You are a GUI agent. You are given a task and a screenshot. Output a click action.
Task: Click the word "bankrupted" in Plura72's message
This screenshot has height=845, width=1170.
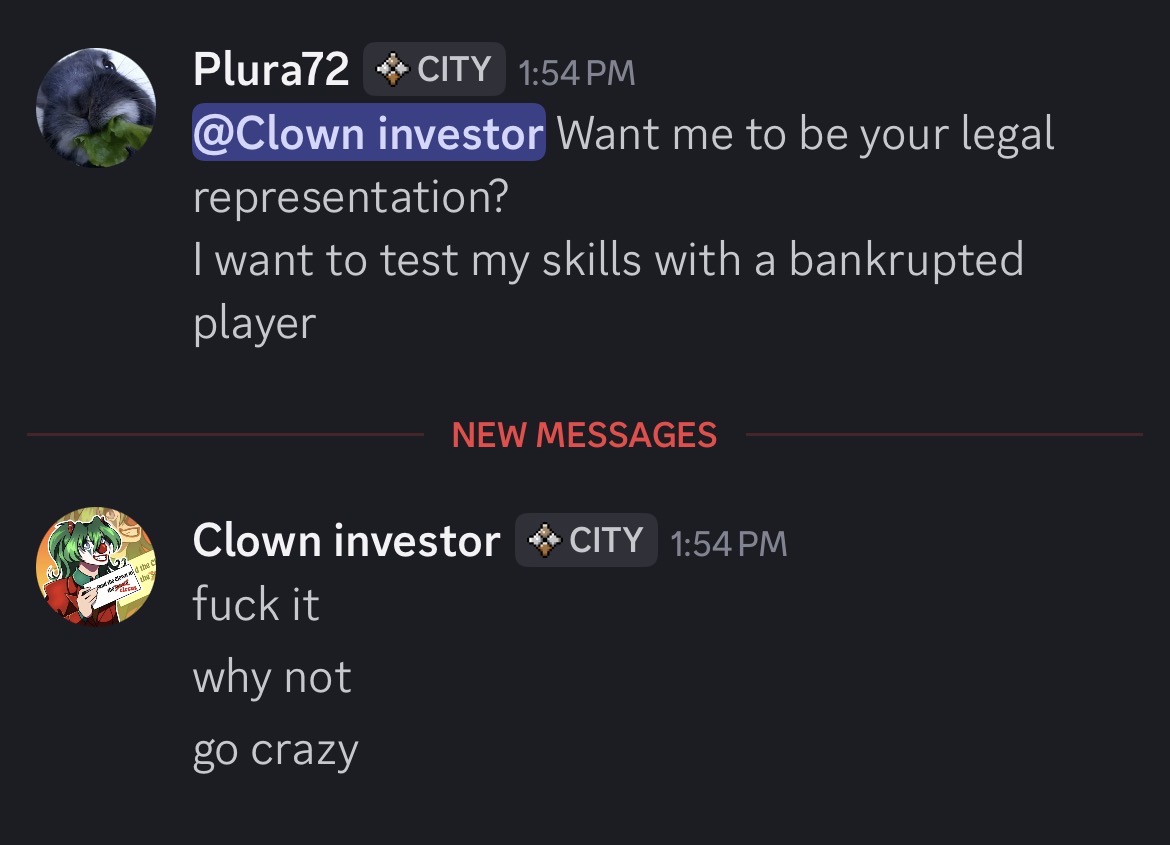pos(906,261)
